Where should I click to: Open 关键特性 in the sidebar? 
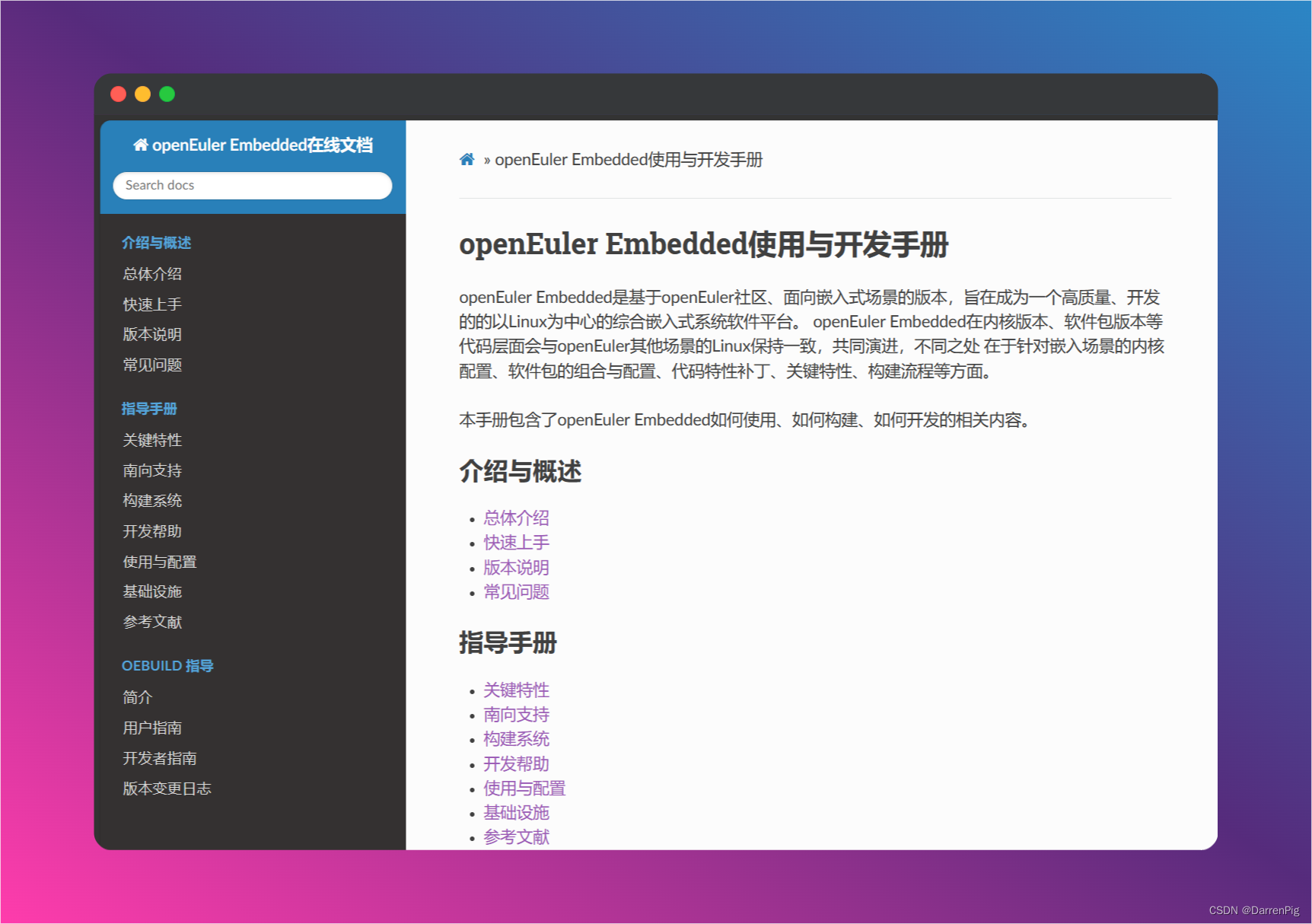152,440
